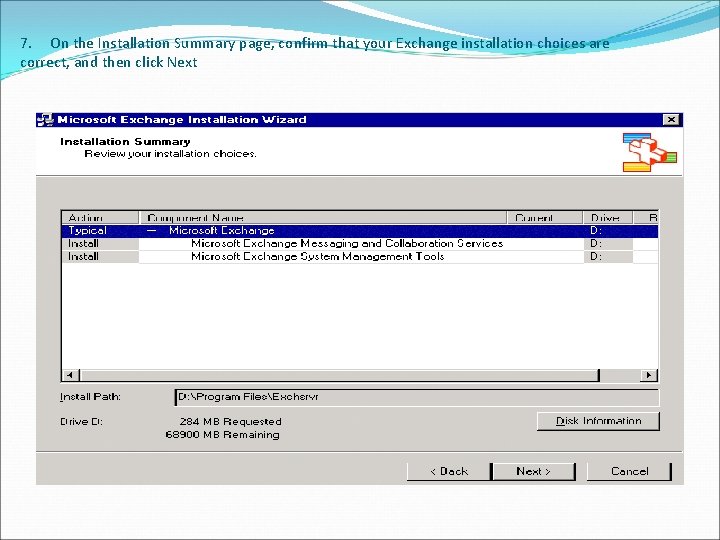
Task: Close the Installation Wizard window
Action: [671, 120]
